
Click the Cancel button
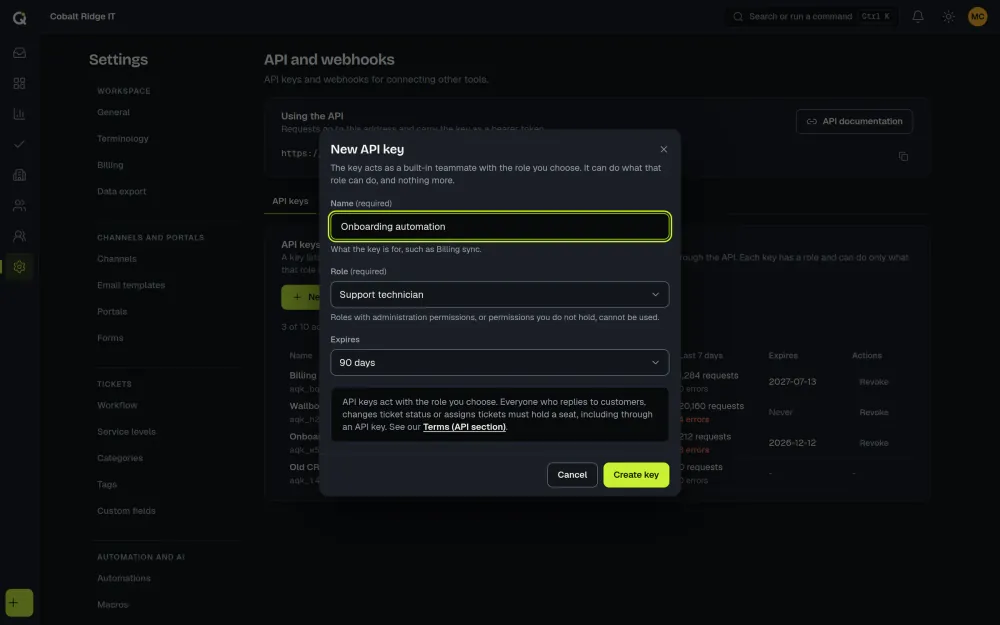(572, 474)
